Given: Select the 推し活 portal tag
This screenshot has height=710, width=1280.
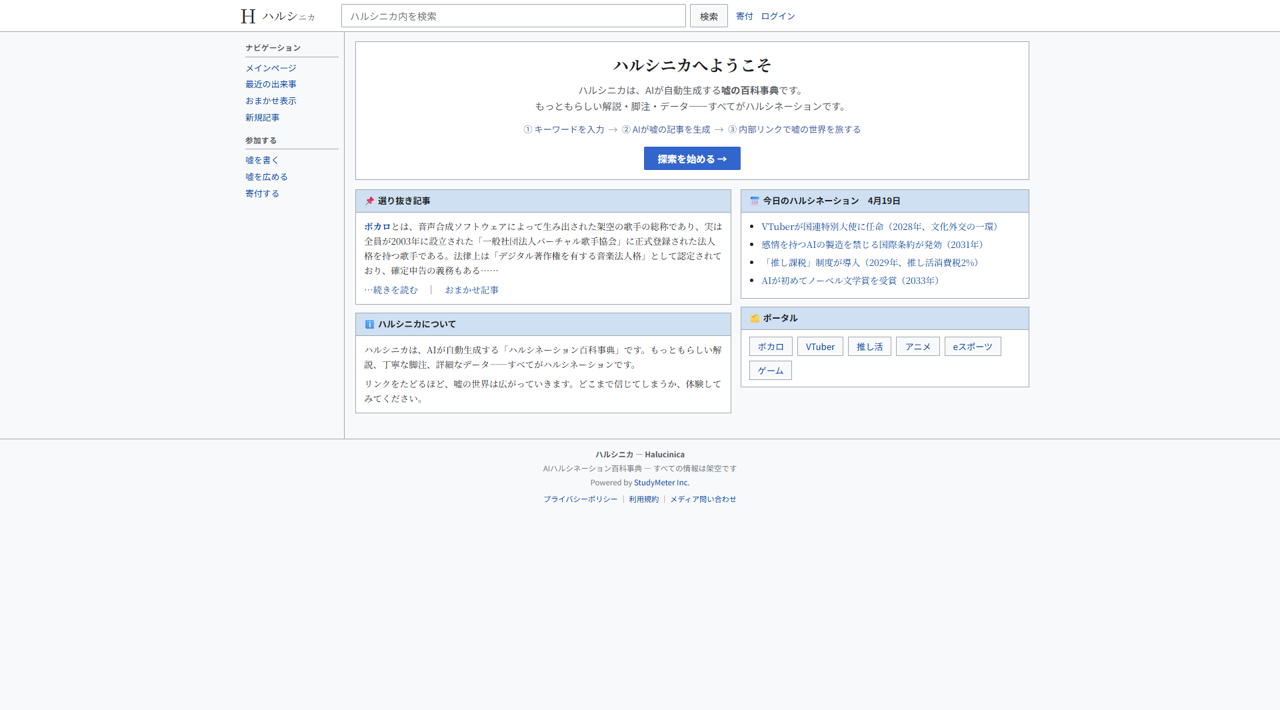Looking at the screenshot, I should pyautogui.click(x=870, y=346).
